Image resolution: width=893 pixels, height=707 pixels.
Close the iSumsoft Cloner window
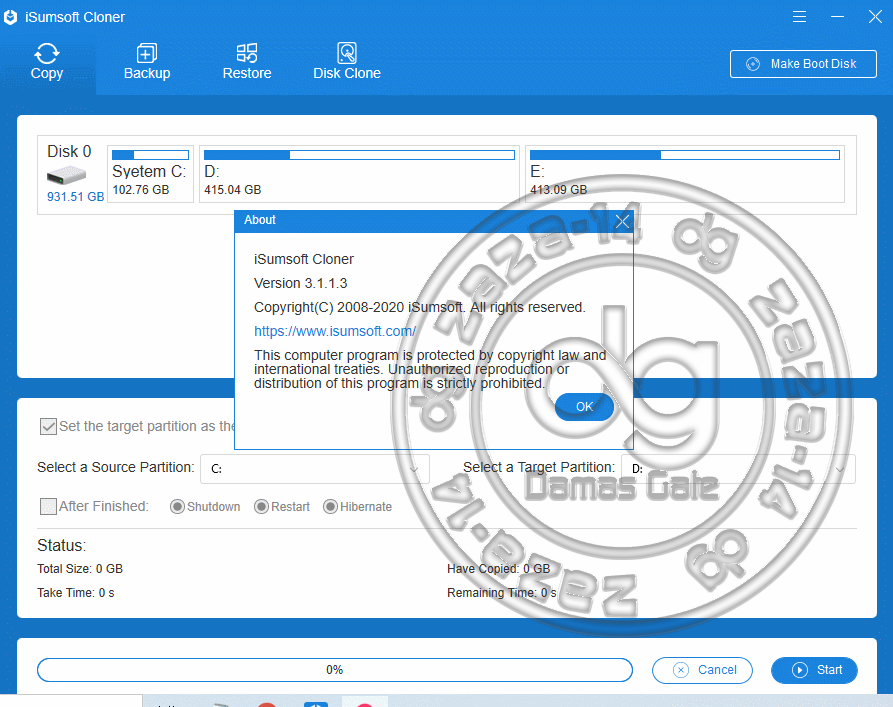[x=875, y=17]
